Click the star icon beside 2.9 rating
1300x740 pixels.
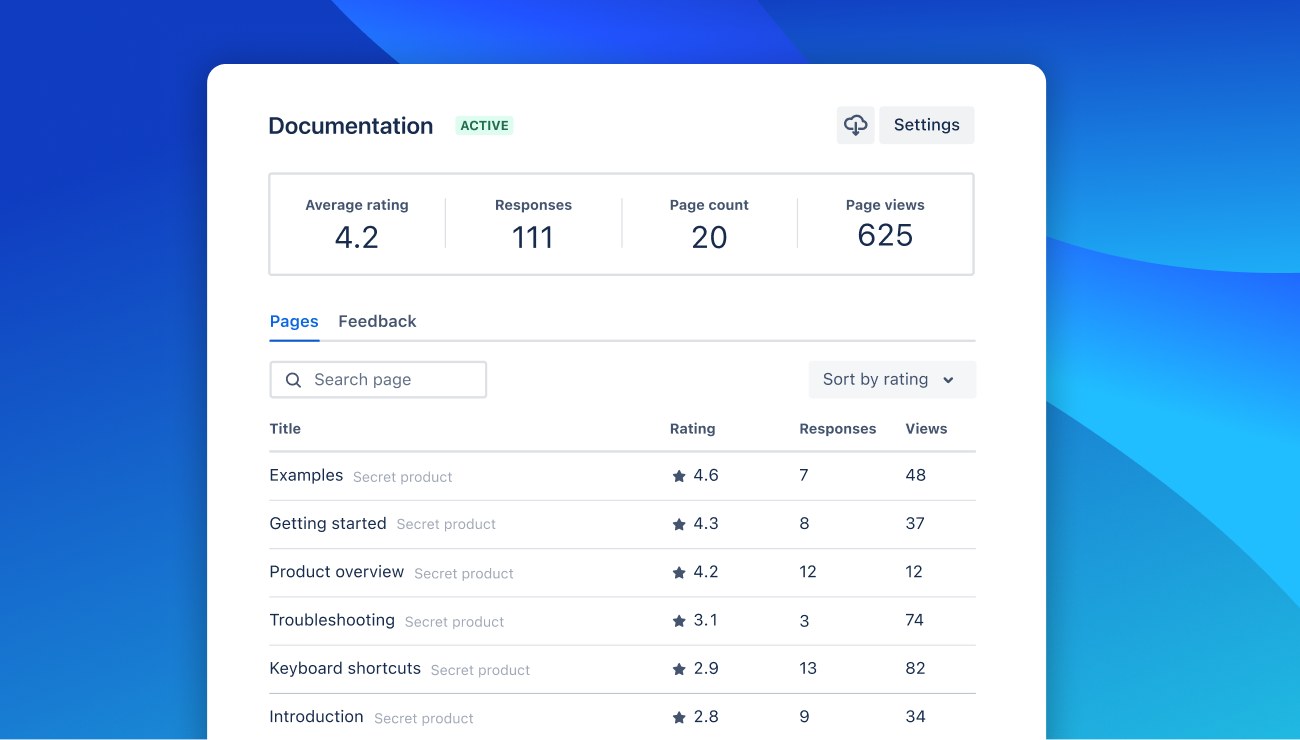pyautogui.click(x=679, y=669)
